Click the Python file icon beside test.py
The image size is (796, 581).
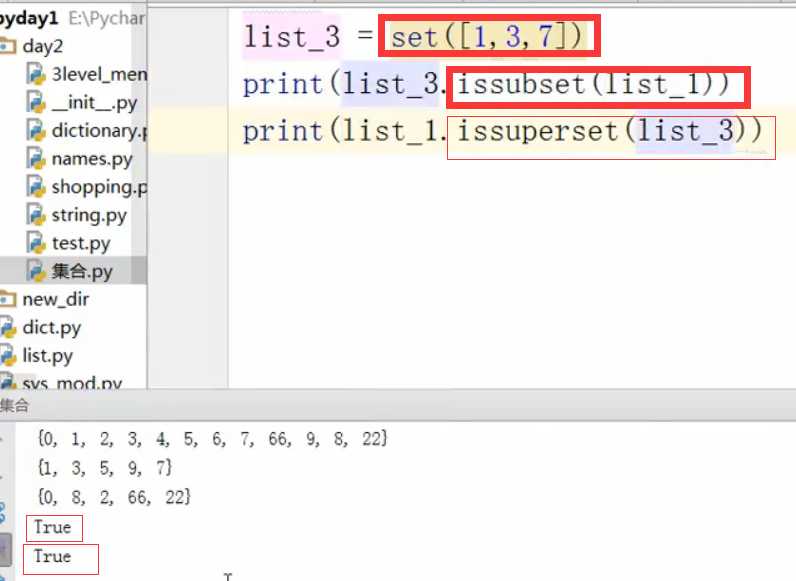[36, 243]
